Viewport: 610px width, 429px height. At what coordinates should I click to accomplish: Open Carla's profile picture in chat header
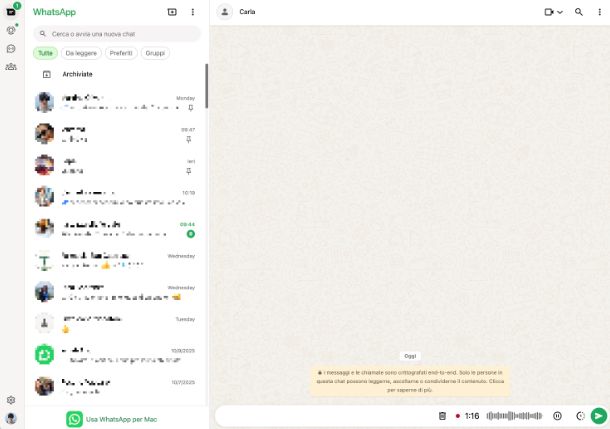[x=225, y=12]
